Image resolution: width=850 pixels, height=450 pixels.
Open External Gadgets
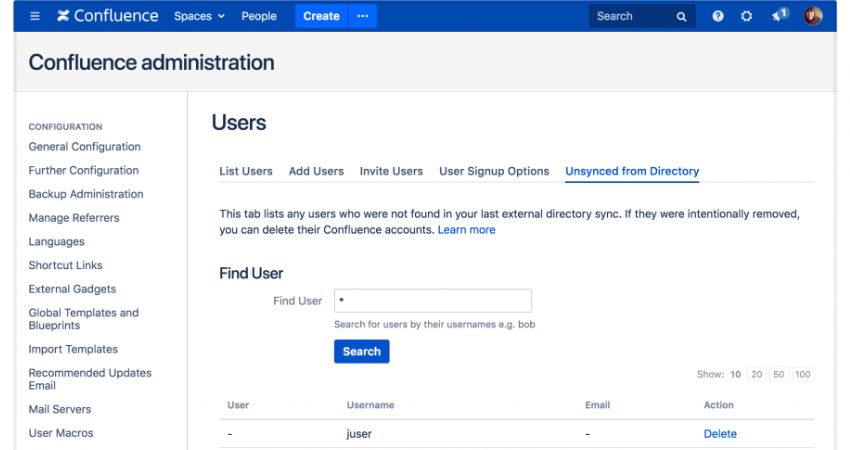(72, 289)
